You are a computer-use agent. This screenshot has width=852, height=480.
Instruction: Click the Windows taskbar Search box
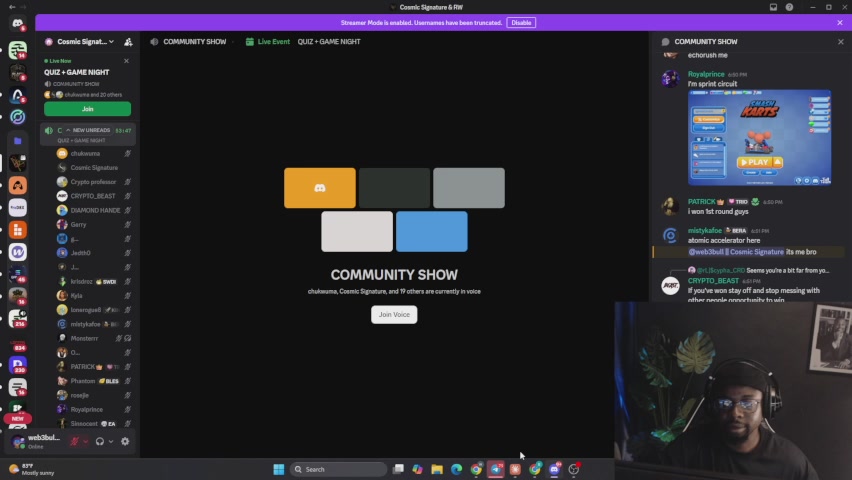pyautogui.click(x=338, y=469)
